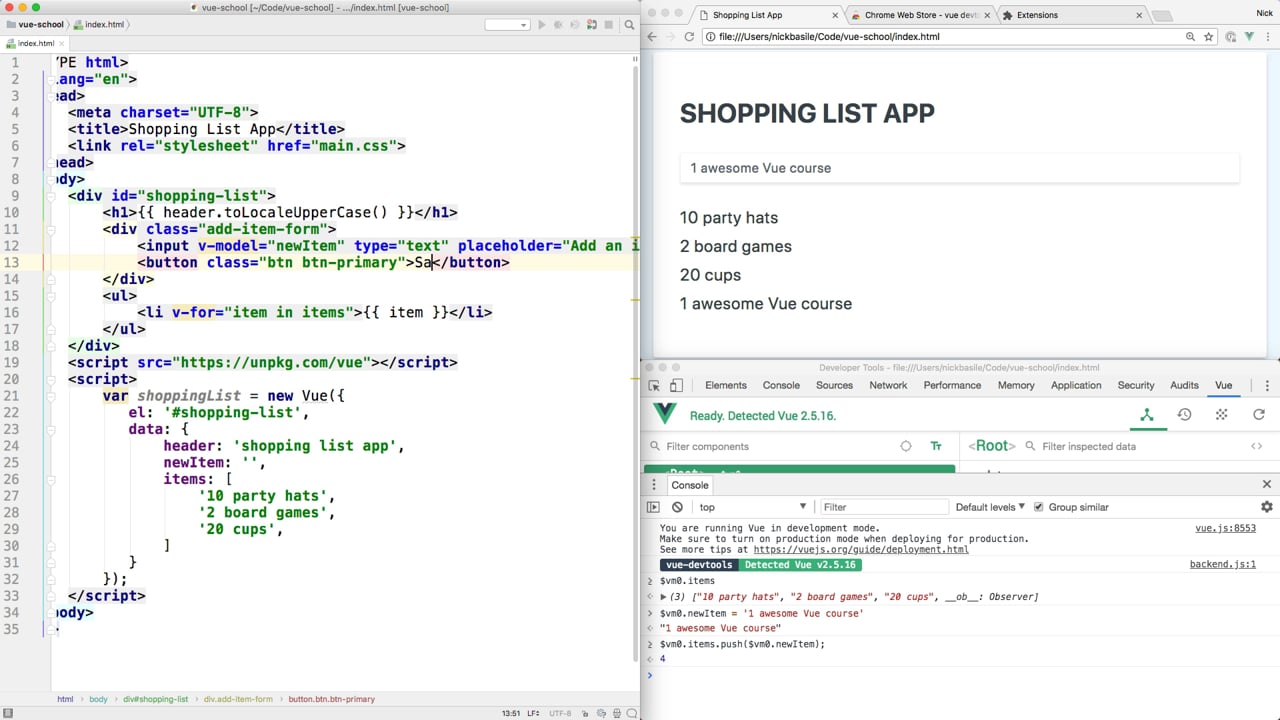Toggle console sidebar icon in drawer
The width and height of the screenshot is (1280, 720).
click(x=654, y=507)
